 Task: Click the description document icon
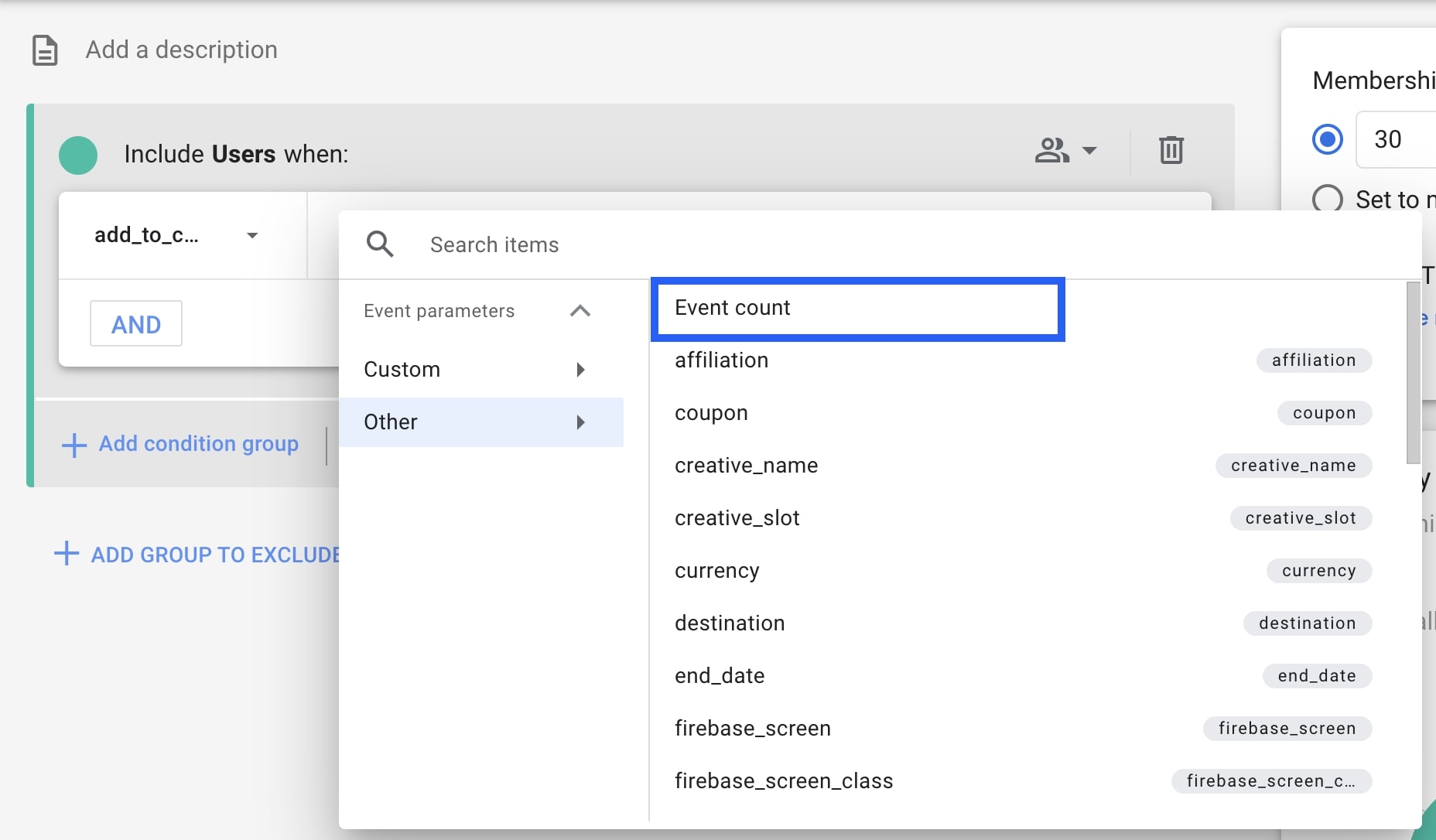[45, 50]
